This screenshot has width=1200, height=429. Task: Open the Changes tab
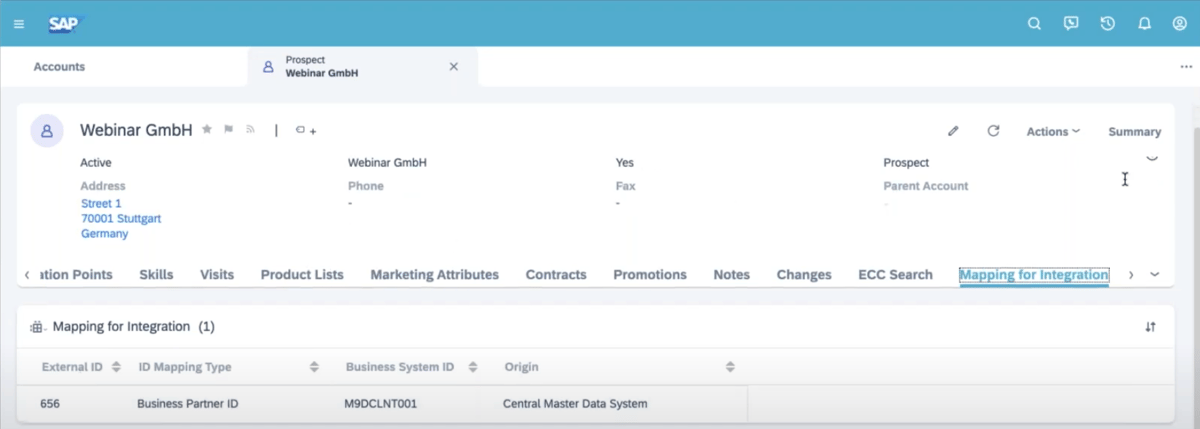804,275
